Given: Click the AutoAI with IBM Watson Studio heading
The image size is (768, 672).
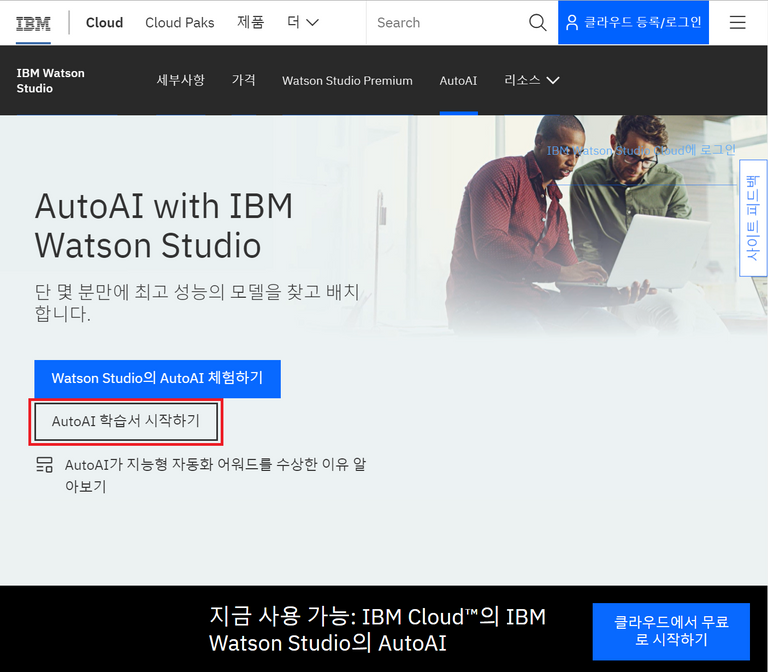Looking at the screenshot, I should 164,225.
